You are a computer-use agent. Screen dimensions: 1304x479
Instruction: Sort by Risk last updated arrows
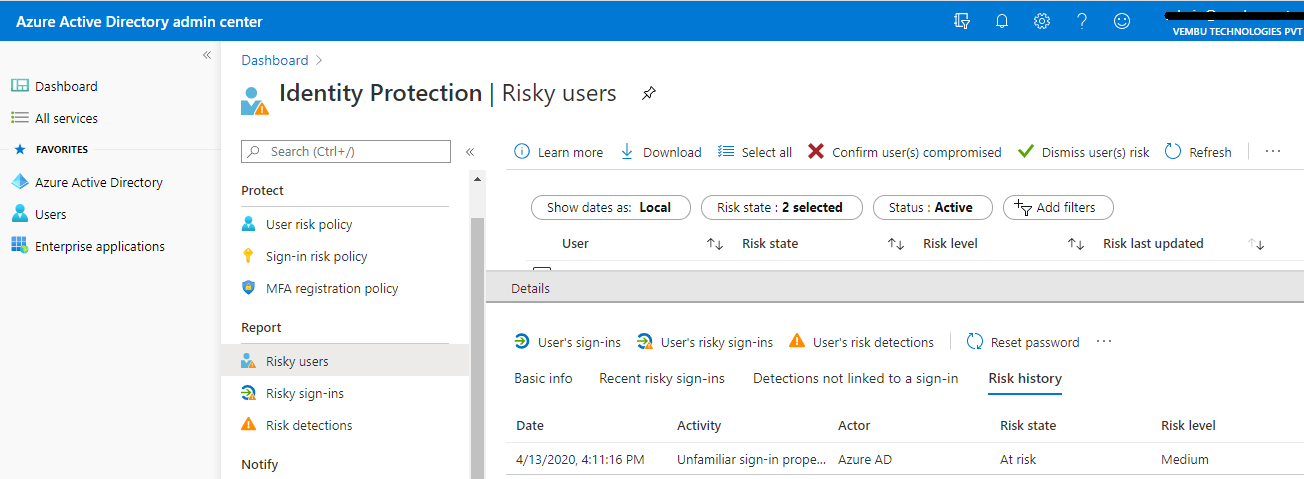pos(1256,244)
